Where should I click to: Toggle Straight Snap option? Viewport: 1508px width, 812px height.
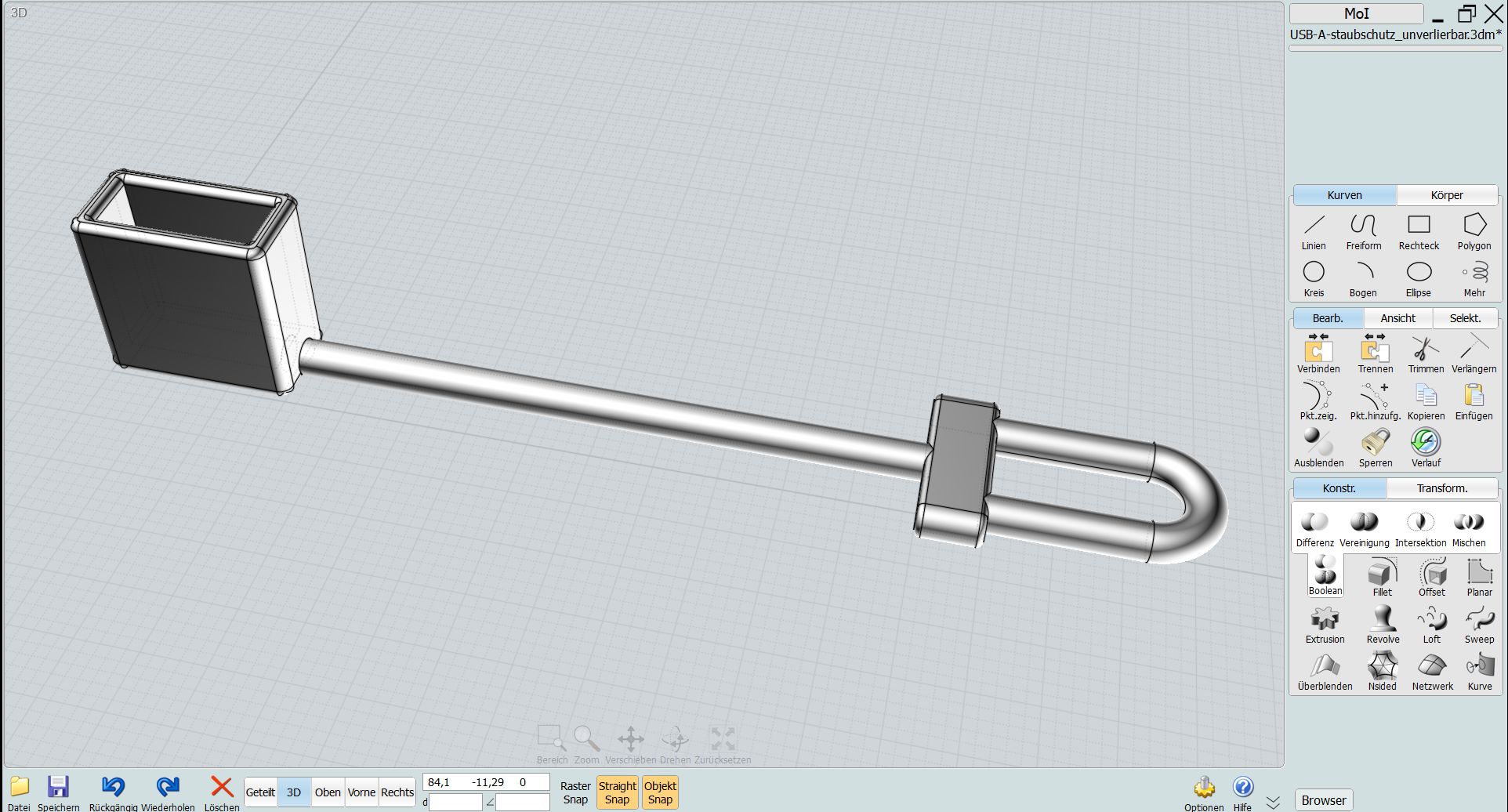[x=617, y=792]
